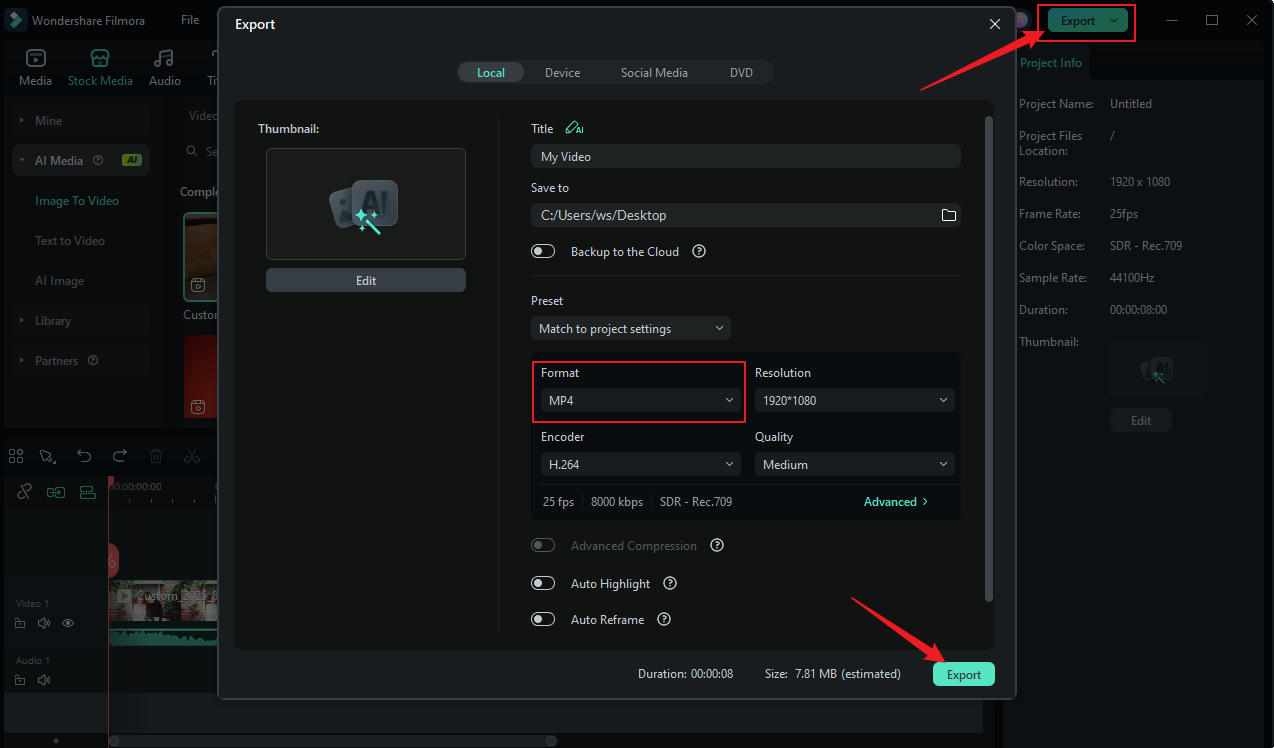Open the dropdown arrow on the top Export button
This screenshot has height=748, width=1274.
pyautogui.click(x=1114, y=21)
